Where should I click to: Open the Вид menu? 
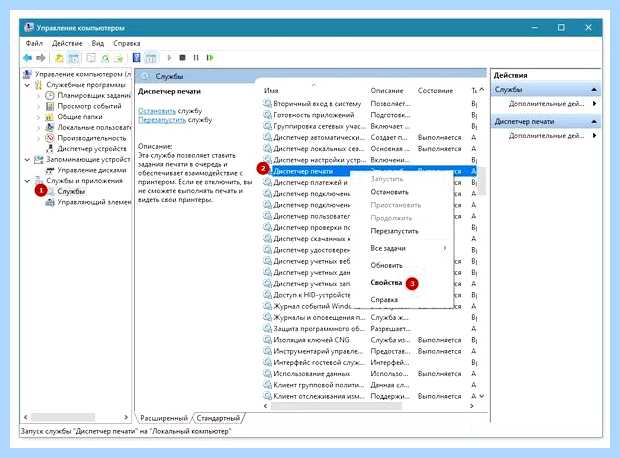point(98,43)
